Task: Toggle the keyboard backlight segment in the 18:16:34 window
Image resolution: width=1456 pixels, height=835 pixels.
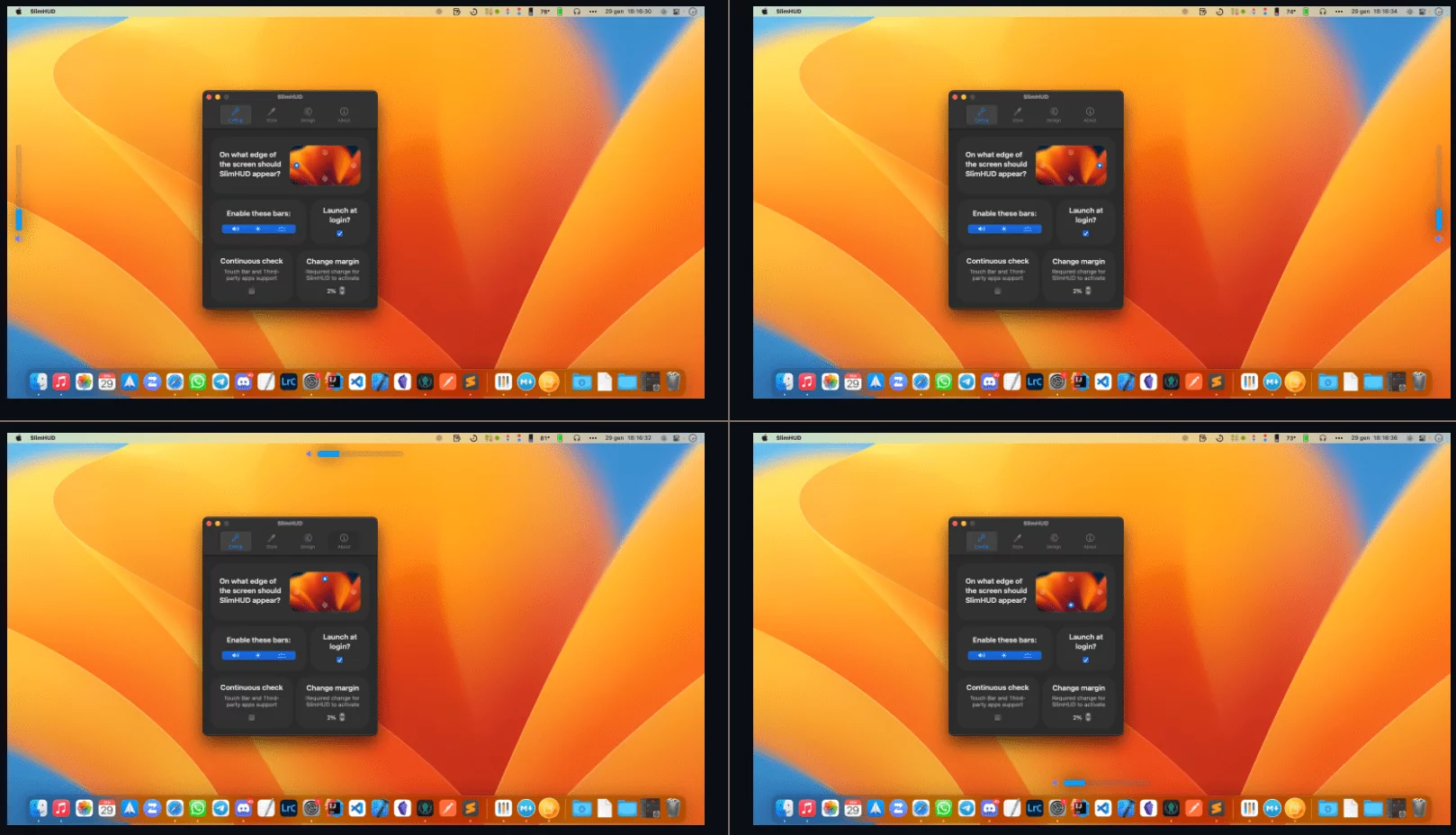Action: click(x=1029, y=229)
